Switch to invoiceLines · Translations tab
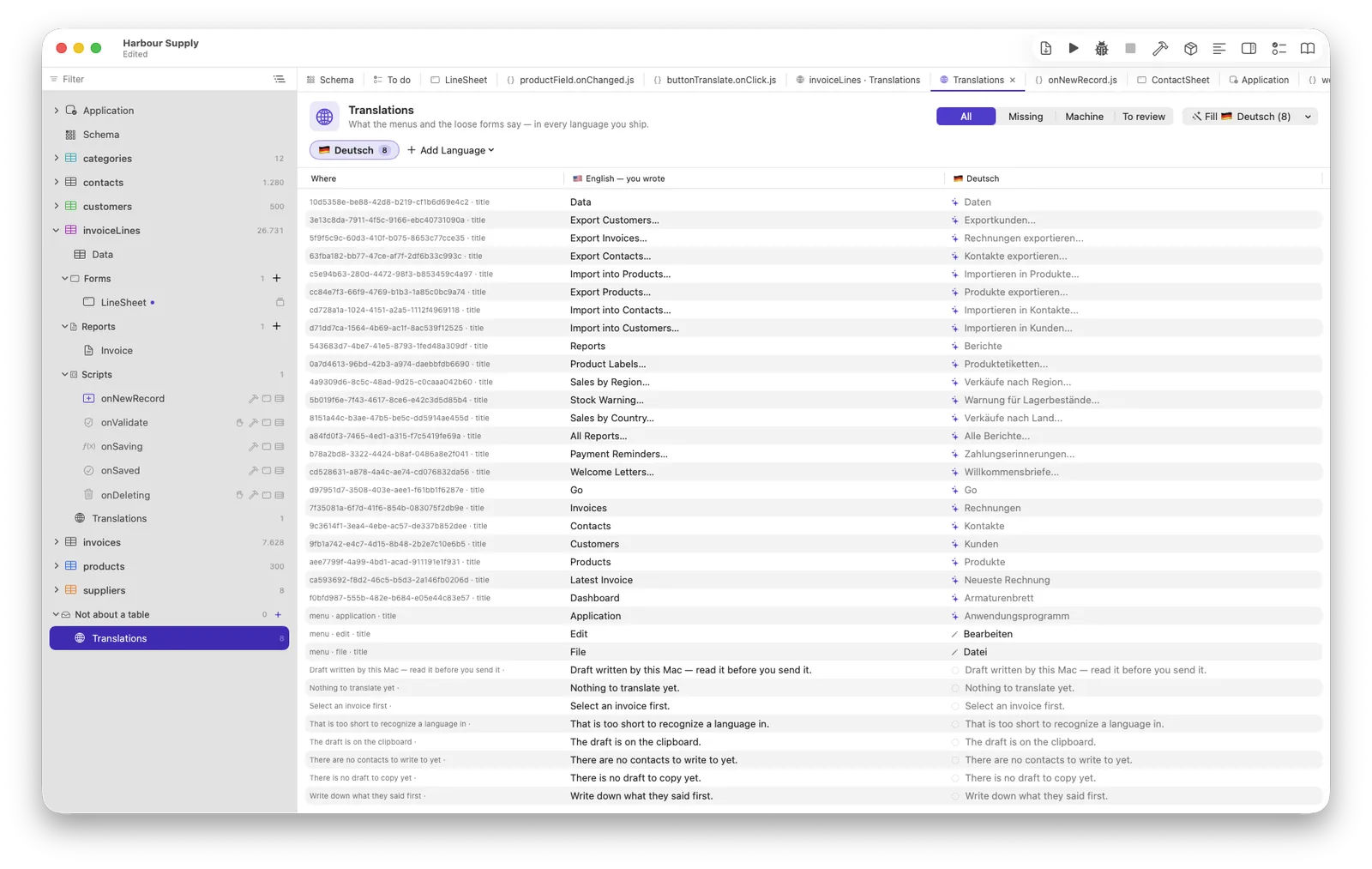 (857, 80)
